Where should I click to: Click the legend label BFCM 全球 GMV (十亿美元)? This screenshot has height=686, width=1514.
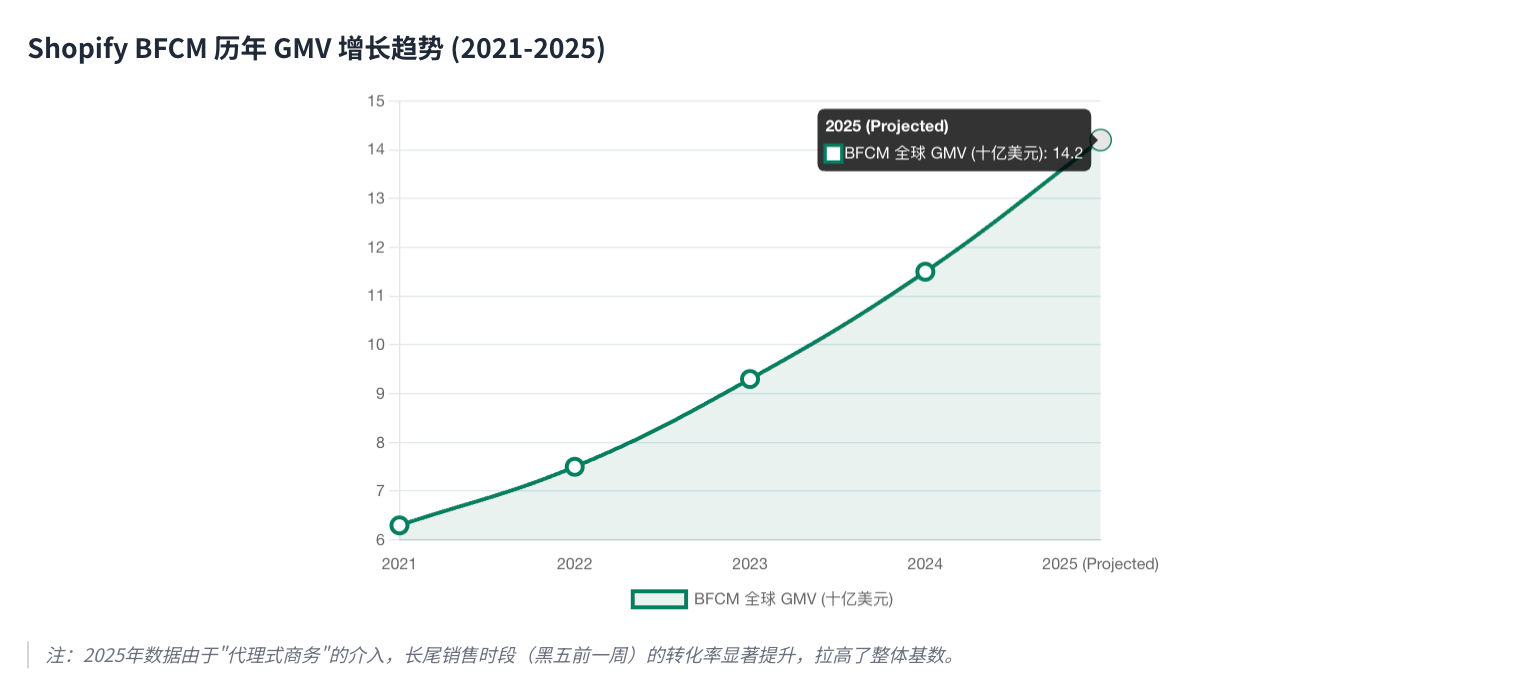pos(793,599)
